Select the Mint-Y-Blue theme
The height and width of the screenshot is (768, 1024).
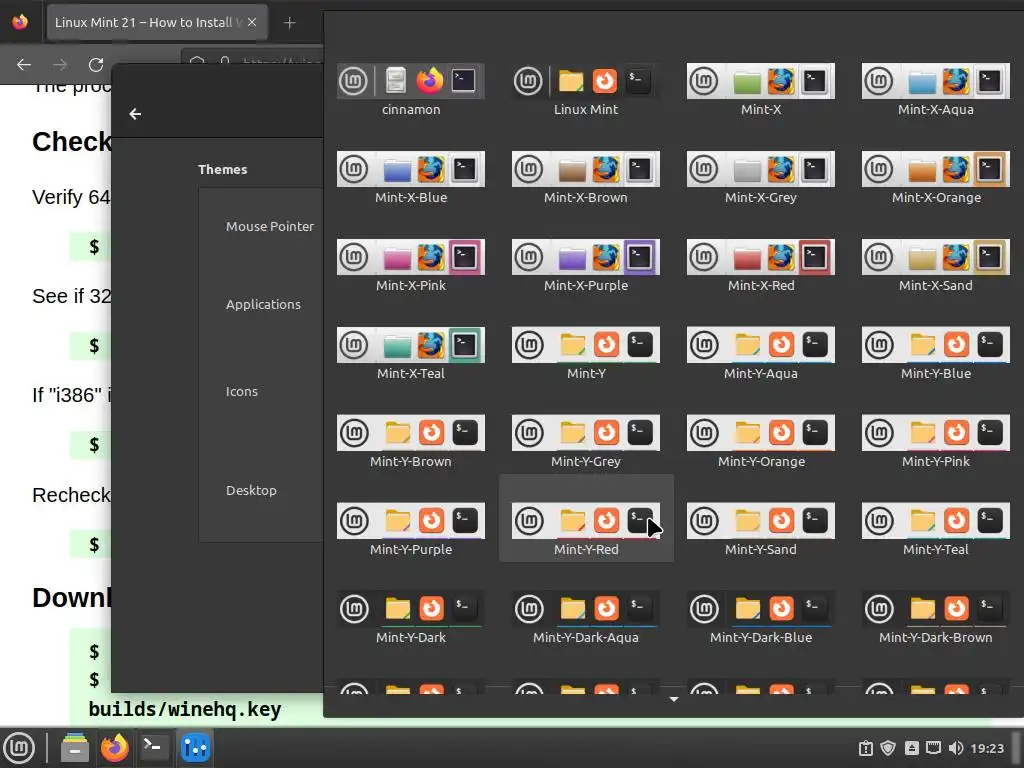tap(936, 345)
